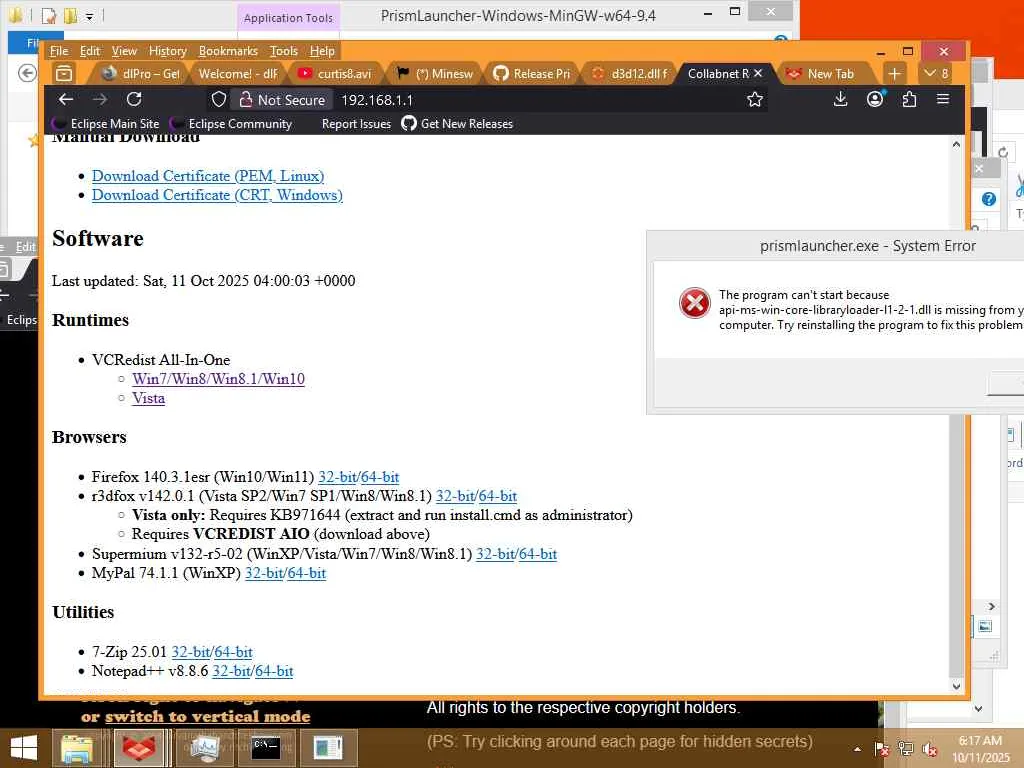The width and height of the screenshot is (1024, 768).
Task: Download Supermium v132 32-bit
Action: [494, 554]
